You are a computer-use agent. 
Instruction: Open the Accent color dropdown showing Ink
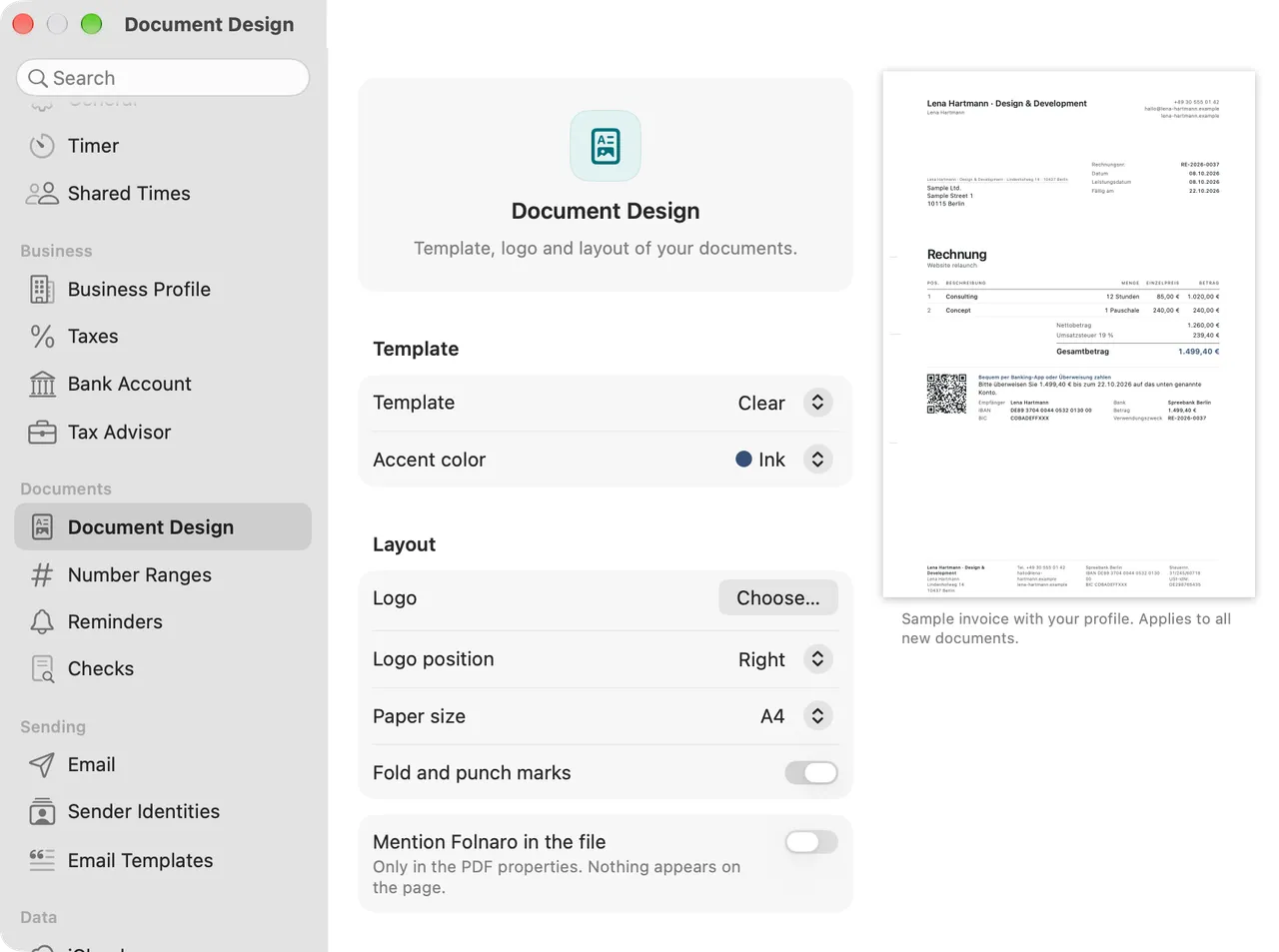(785, 460)
